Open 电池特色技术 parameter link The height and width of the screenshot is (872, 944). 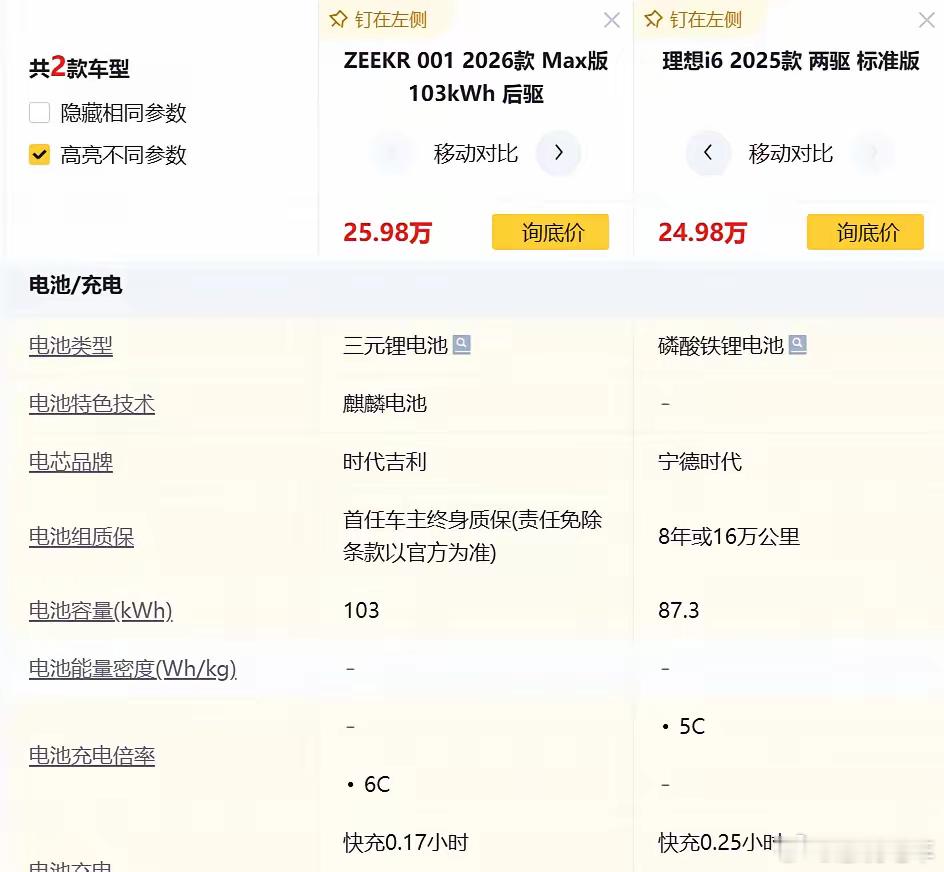coord(92,404)
